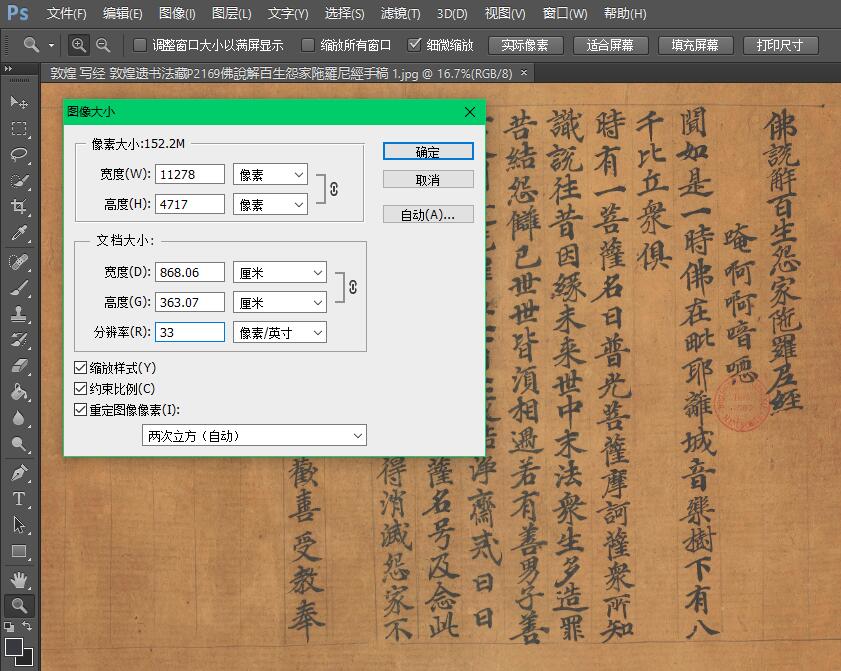Select the Pen tool
Screen dimensions: 841x671
[x=19, y=473]
